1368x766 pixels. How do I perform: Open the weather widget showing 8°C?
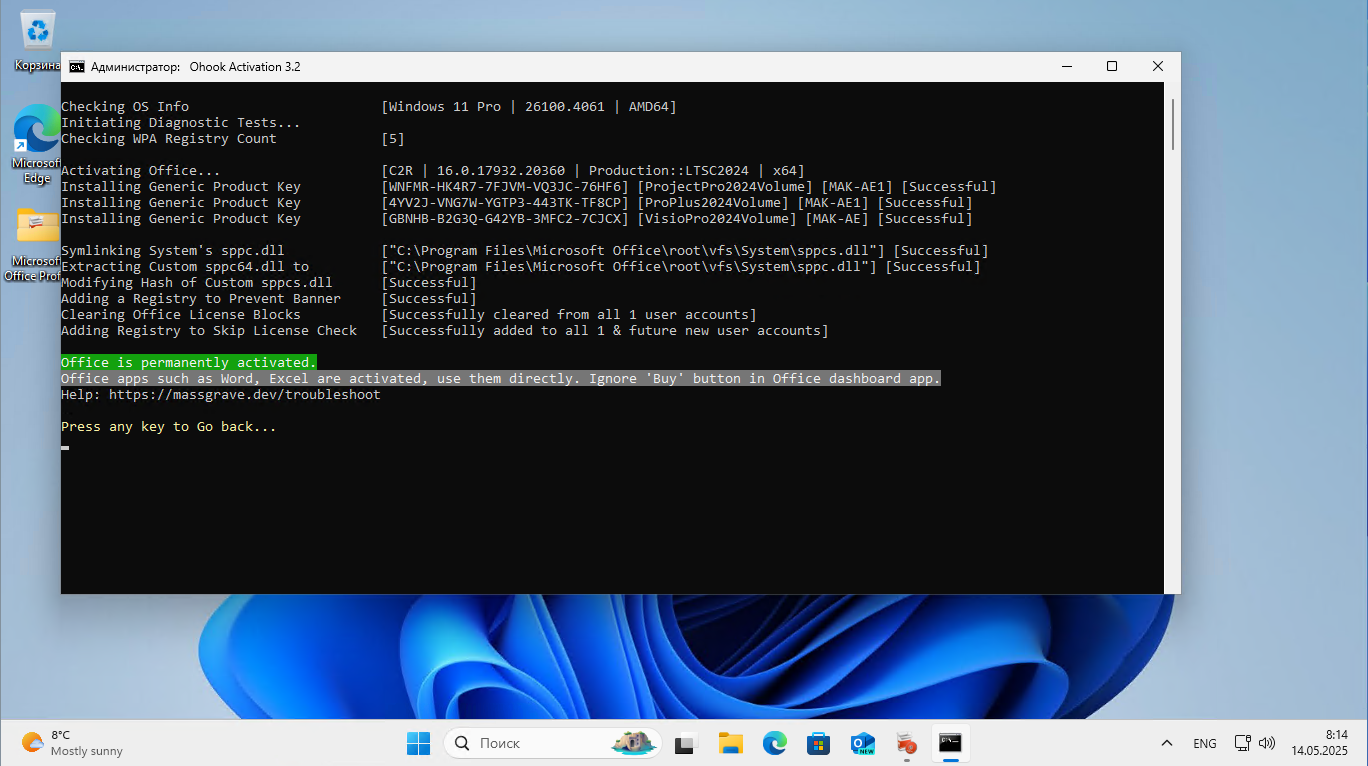click(x=73, y=743)
